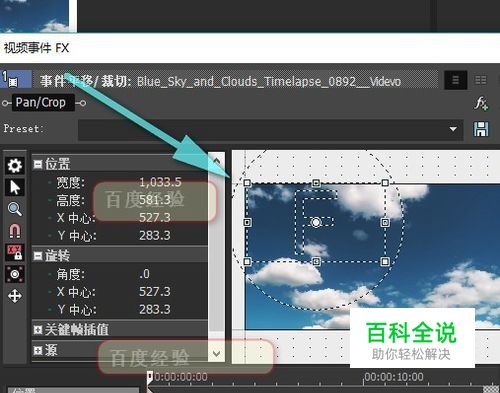500x393 pixels.
Task: Save preset with floppy disk icon
Action: pyautogui.click(x=481, y=129)
